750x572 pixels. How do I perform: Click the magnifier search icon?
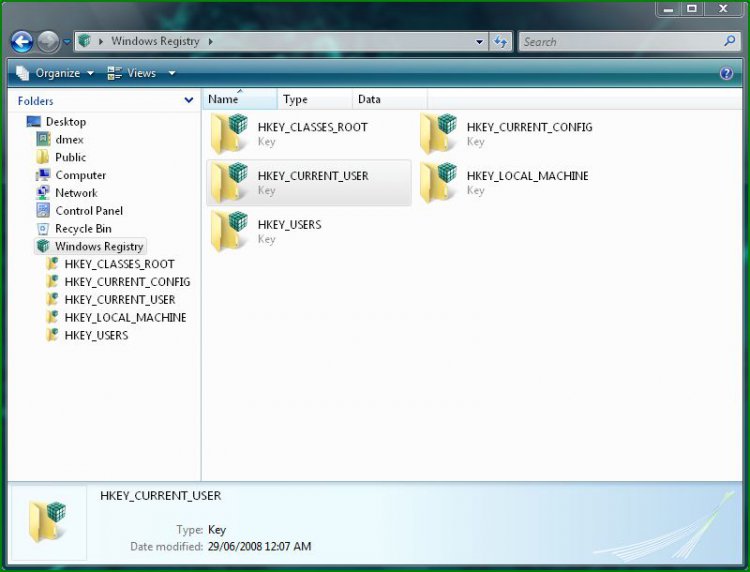pyautogui.click(x=730, y=42)
